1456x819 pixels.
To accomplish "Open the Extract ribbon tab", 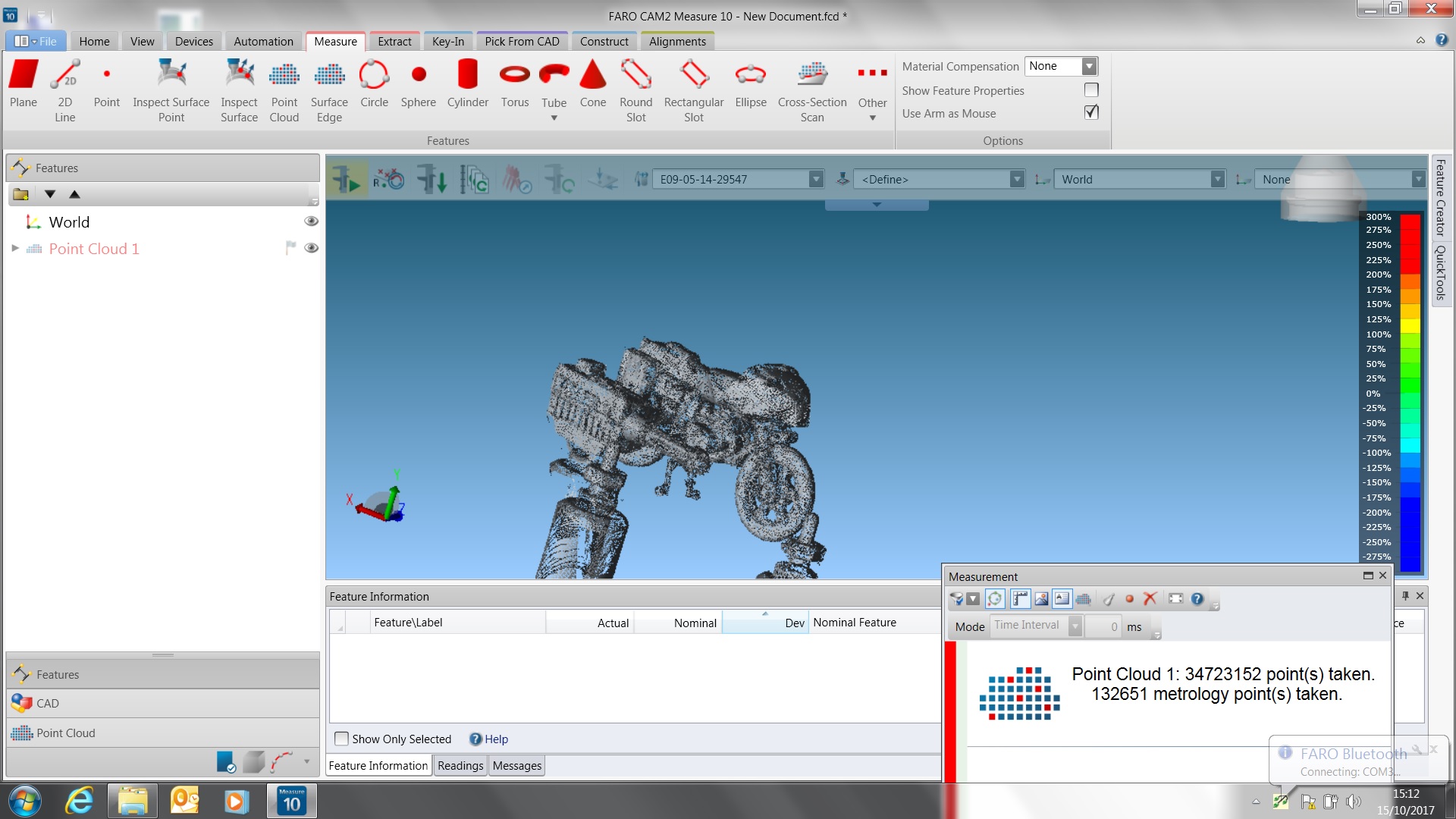I will coord(394,42).
